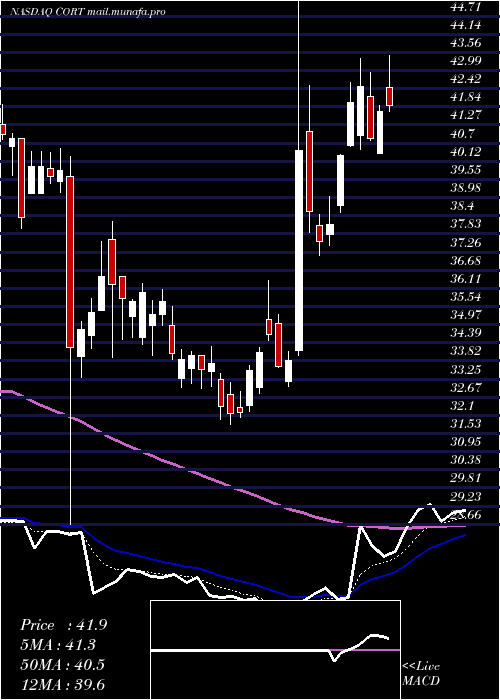
Task: Select the 37.83 price axis label
Action: 466,225
